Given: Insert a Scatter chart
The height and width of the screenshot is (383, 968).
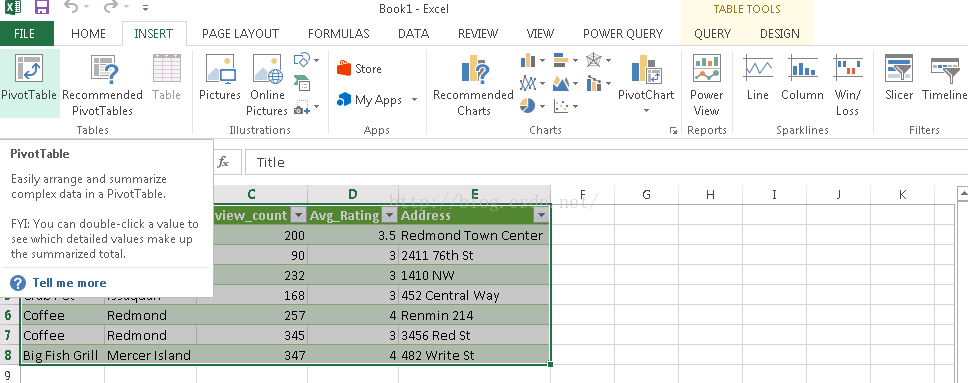Looking at the screenshot, I should [x=561, y=106].
